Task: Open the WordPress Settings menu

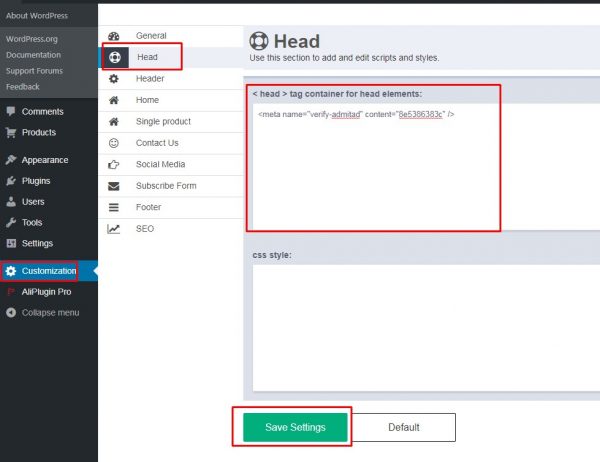Action: pyautogui.click(x=49, y=243)
